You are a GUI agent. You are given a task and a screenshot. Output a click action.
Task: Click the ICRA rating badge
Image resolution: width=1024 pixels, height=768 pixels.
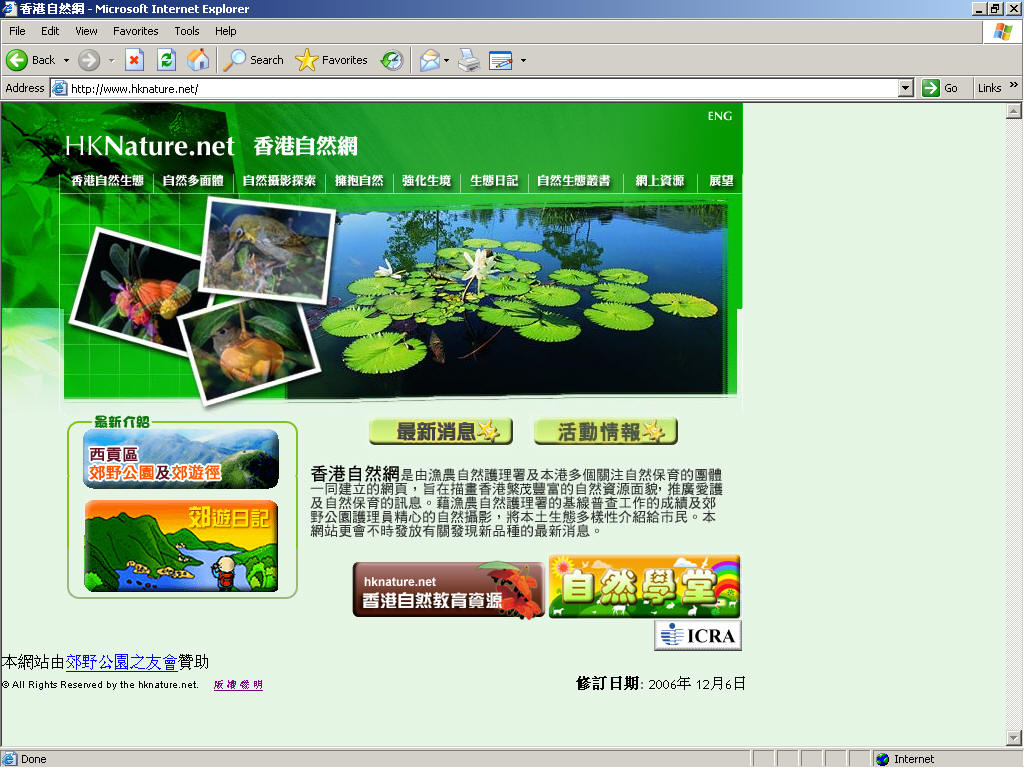click(x=698, y=635)
